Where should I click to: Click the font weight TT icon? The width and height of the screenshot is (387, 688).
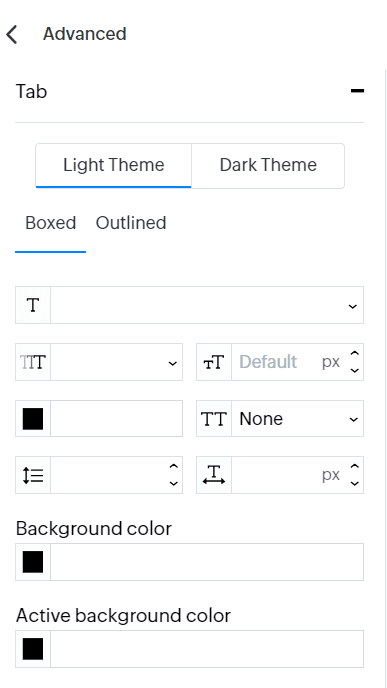(x=33, y=362)
